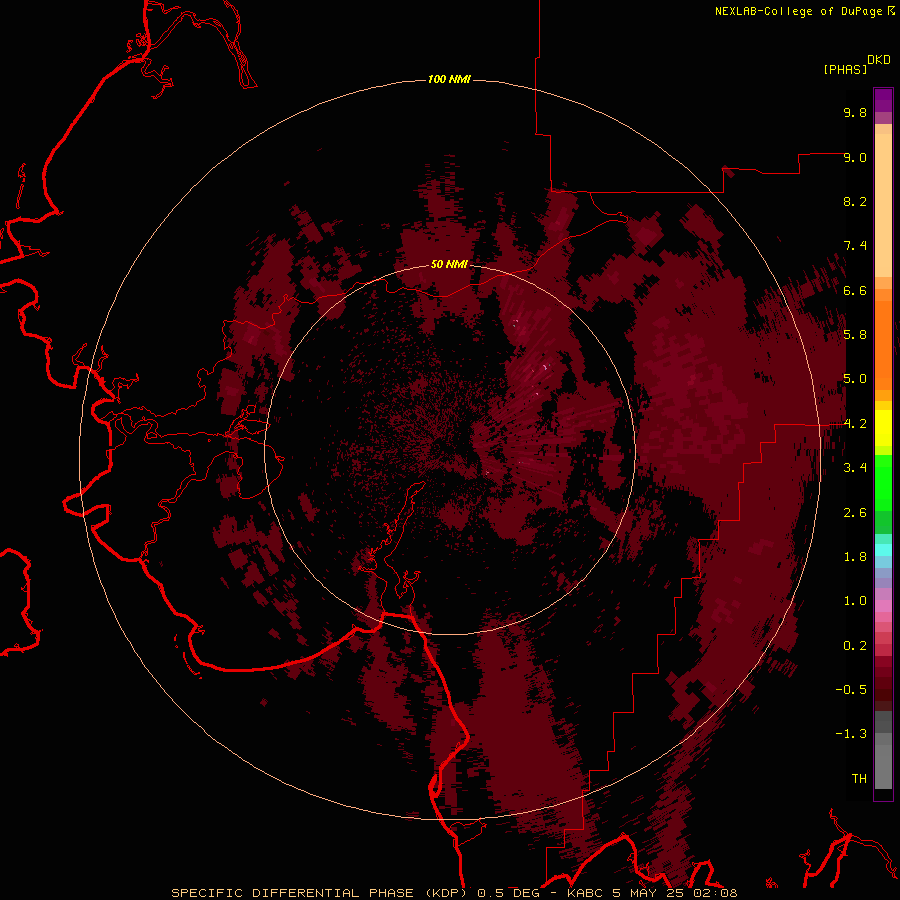The width and height of the screenshot is (900, 900).
Task: Click the 5.8 scale value
Action: point(855,335)
